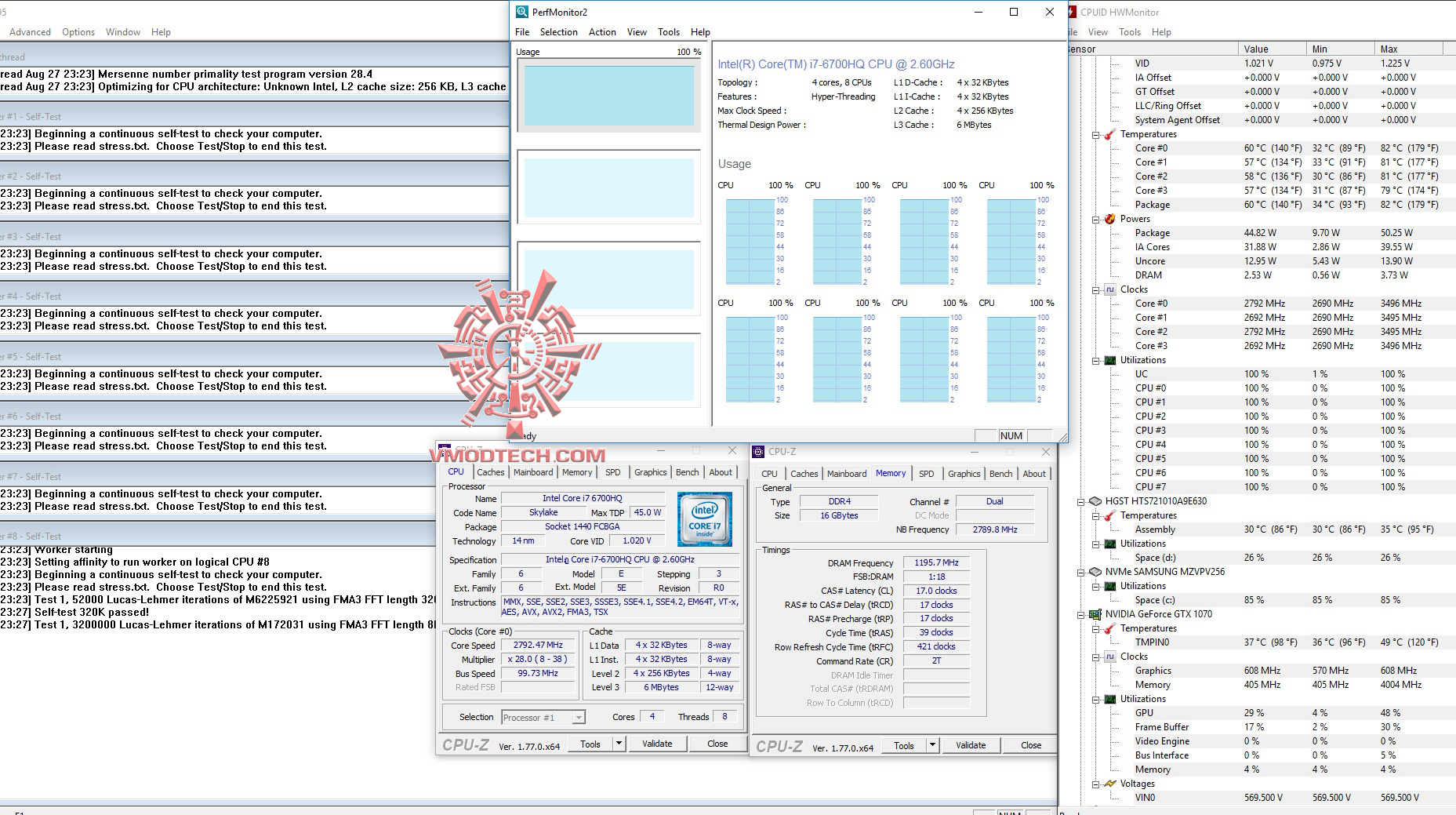
Task: Collapse CPU Utilizations node above UC row
Action: 1096,361
